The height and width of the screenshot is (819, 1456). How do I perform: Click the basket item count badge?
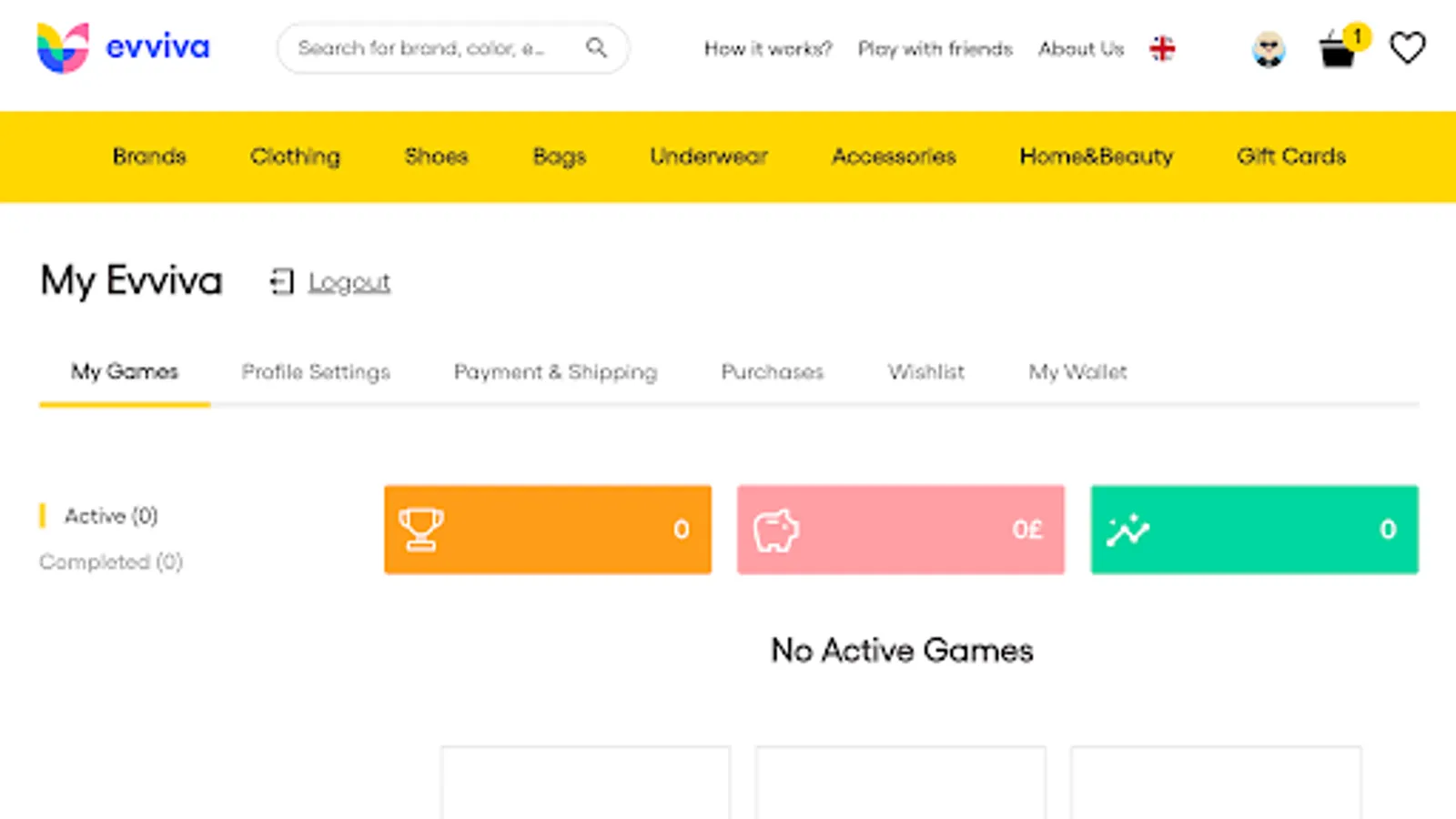pos(1357,36)
